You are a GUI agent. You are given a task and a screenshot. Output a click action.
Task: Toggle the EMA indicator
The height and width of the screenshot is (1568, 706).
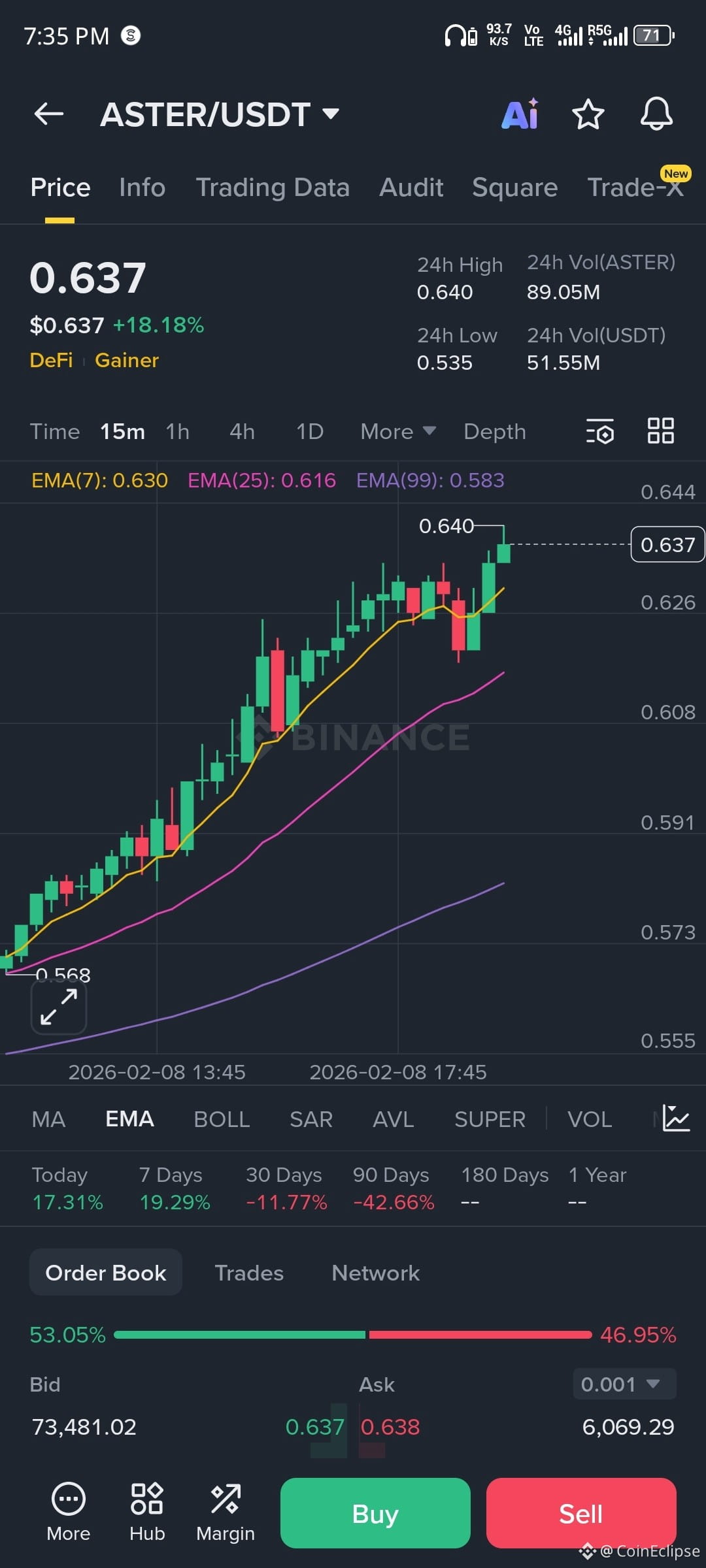pyautogui.click(x=129, y=1119)
